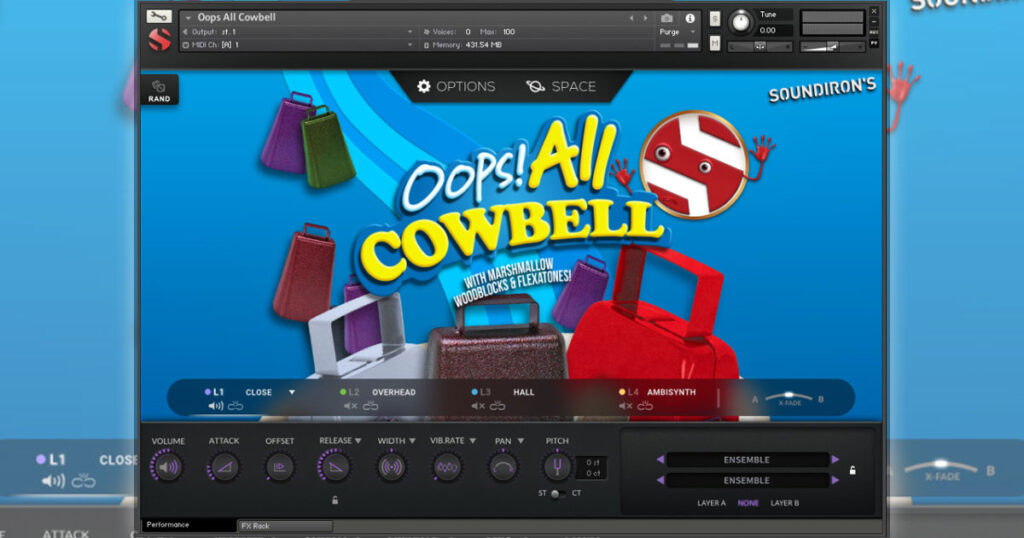
Task: Unmute the L4 Ambisynth layer
Action: pos(626,406)
